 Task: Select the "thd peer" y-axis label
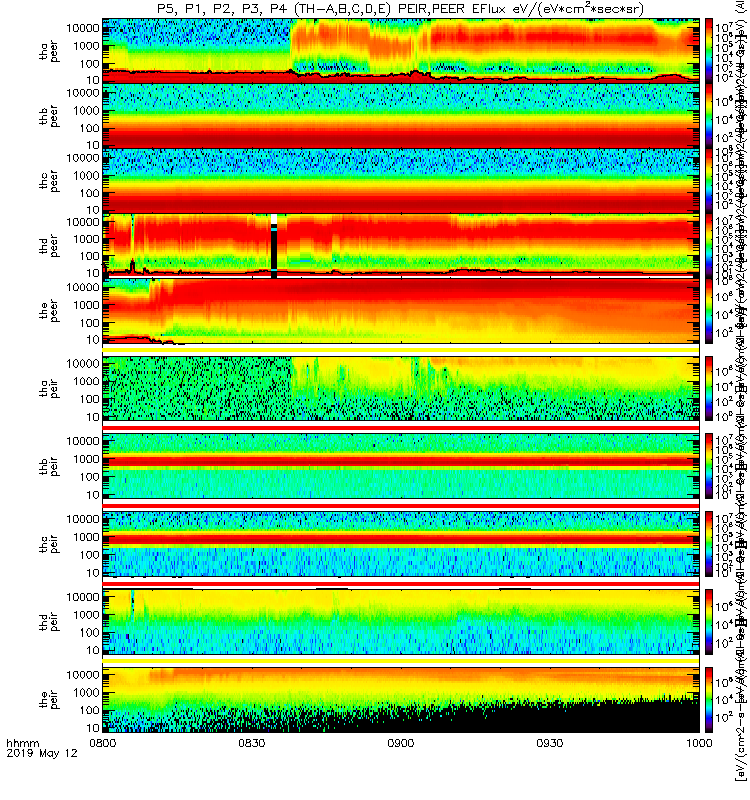pyautogui.click(x=49, y=246)
